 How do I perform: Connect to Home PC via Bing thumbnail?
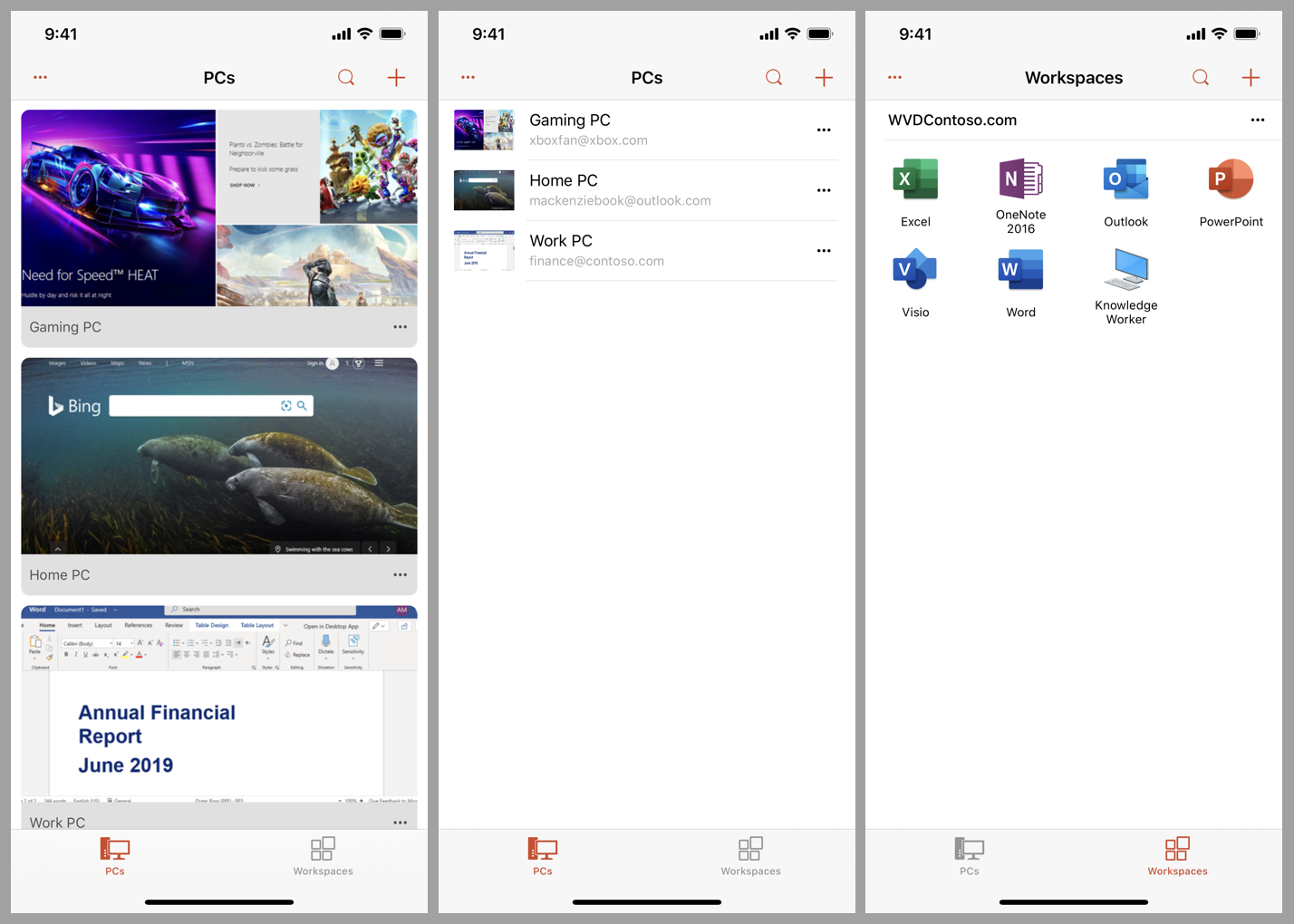219,456
